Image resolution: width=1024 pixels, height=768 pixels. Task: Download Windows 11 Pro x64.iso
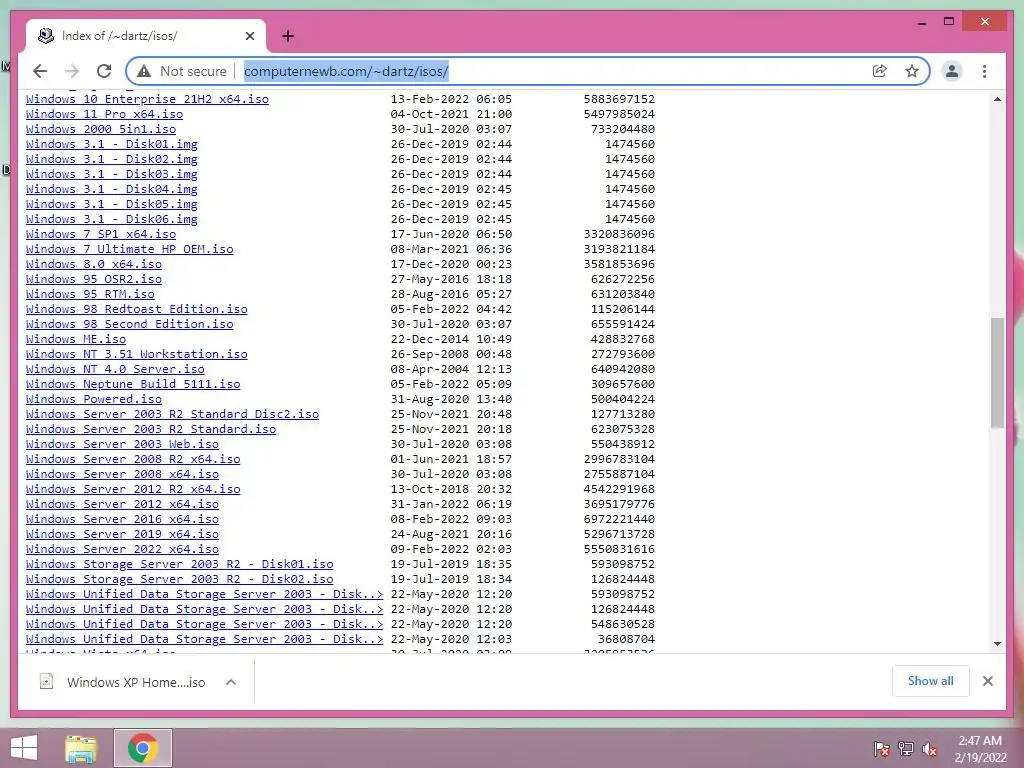click(104, 114)
